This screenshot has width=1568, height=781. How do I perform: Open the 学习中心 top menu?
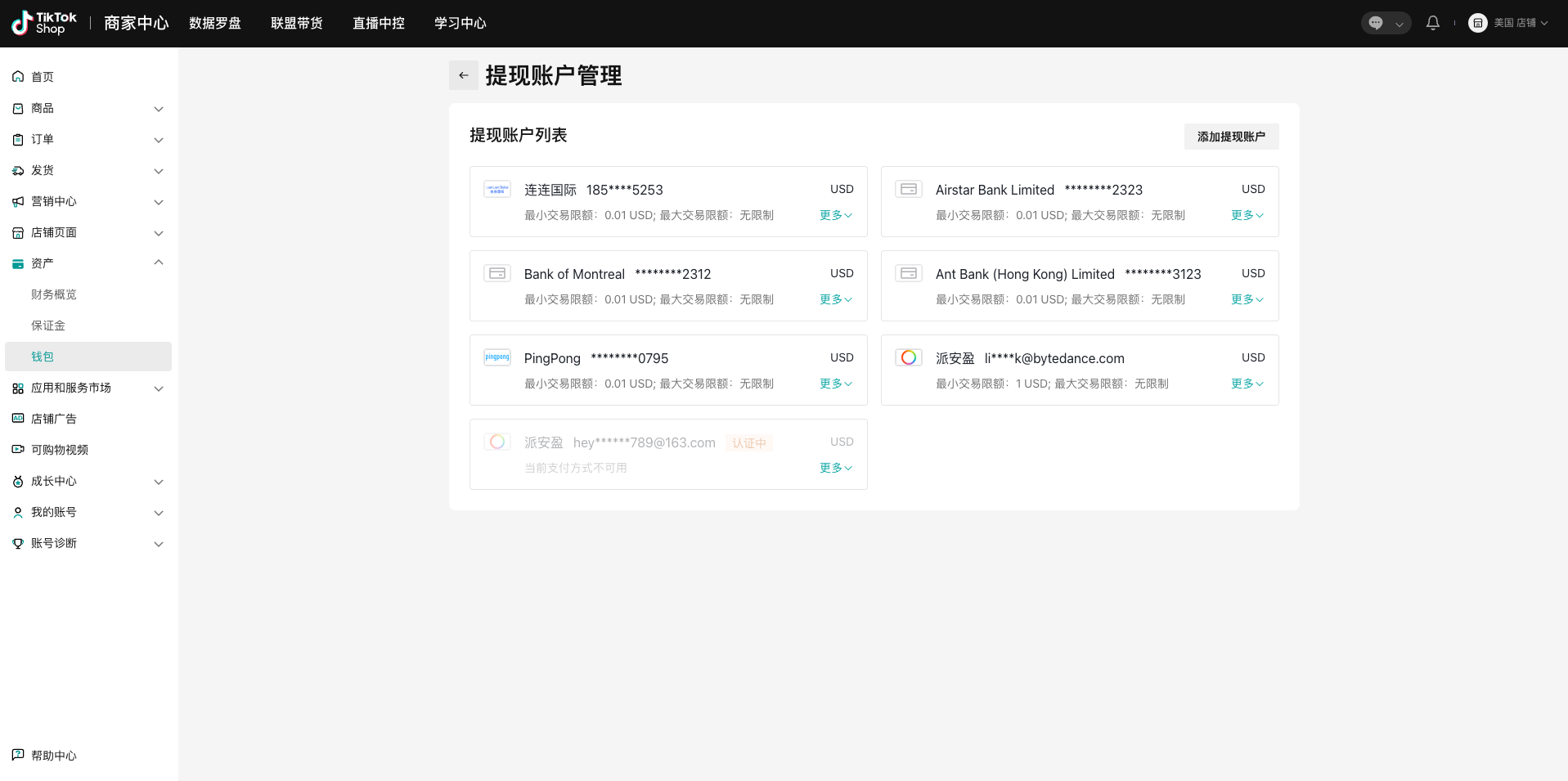(461, 23)
